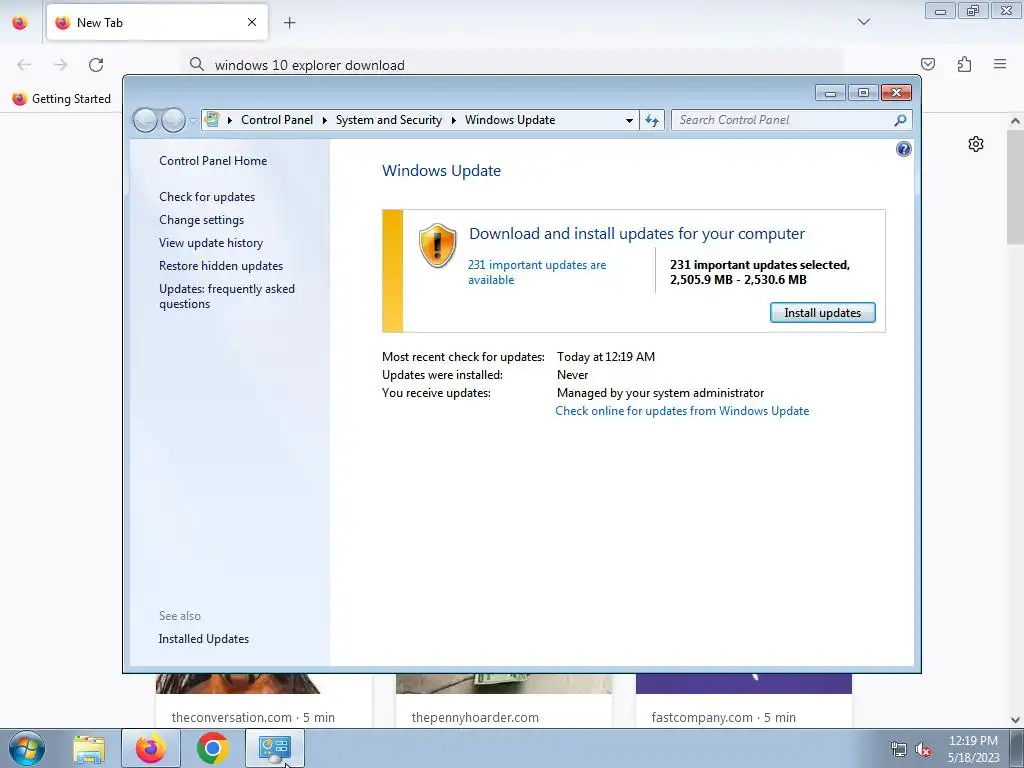Click the warning shield icon in update box
This screenshot has width=1024, height=768.
pyautogui.click(x=437, y=245)
